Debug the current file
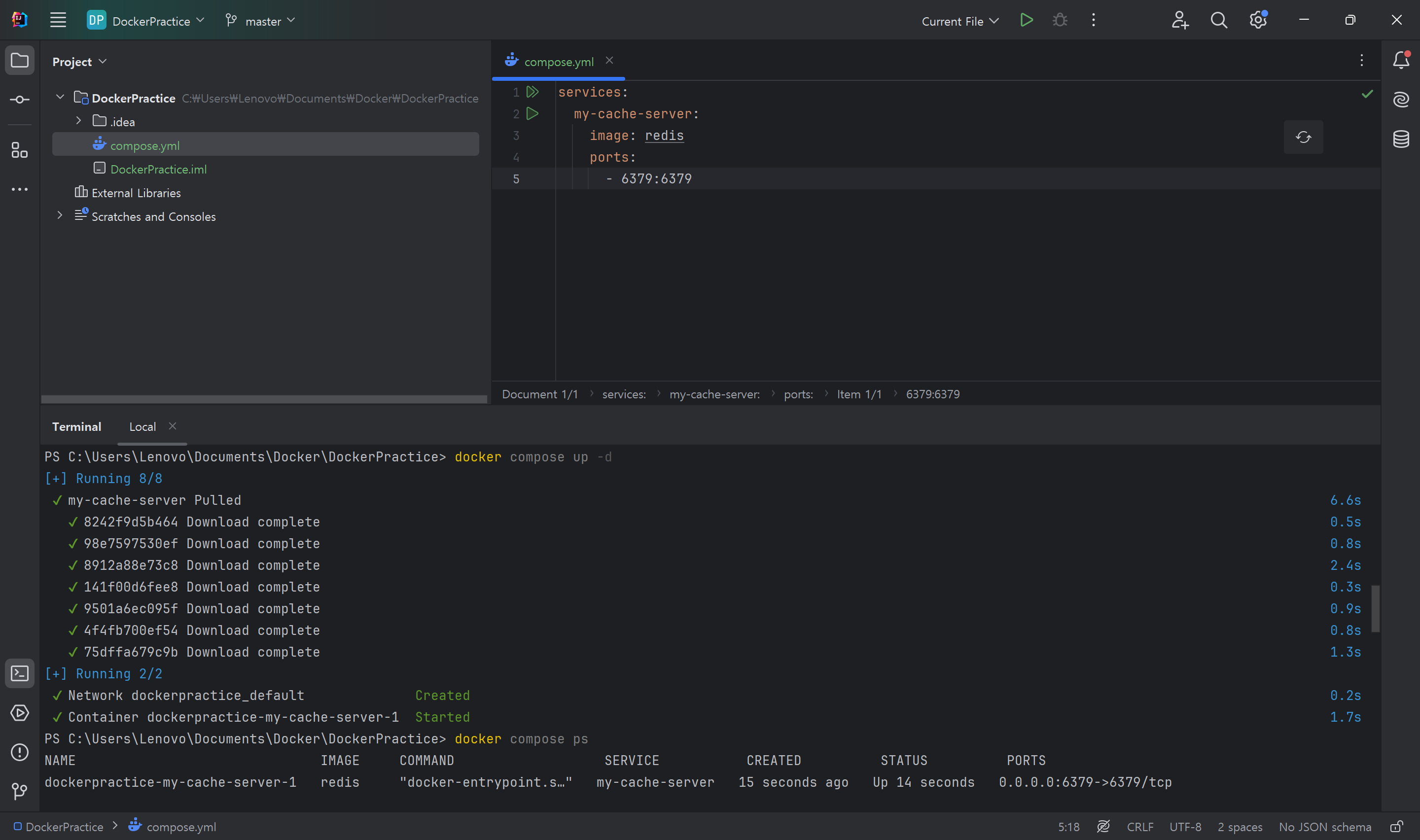Screen dimensions: 1420x840 [x=1060, y=20]
